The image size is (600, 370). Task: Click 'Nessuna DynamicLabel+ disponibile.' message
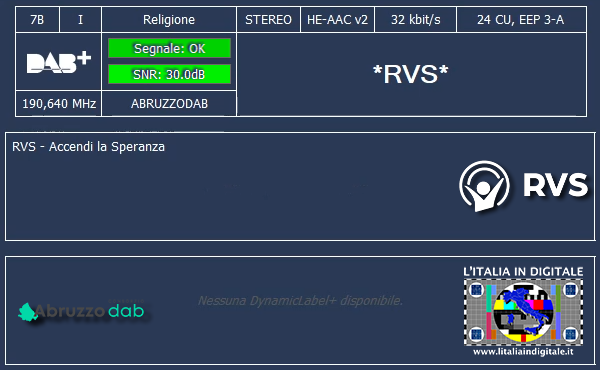click(300, 301)
